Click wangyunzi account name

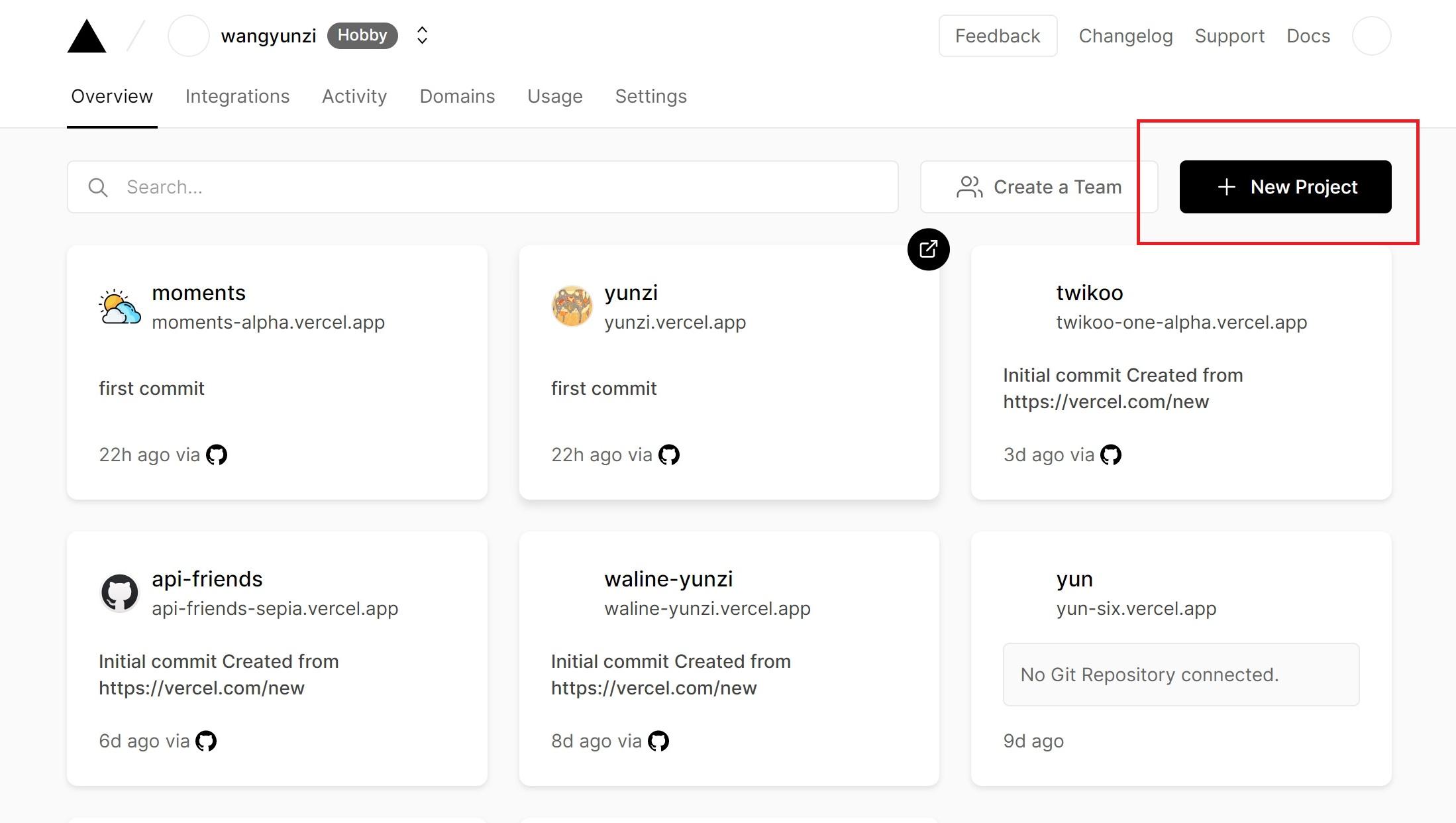(268, 36)
